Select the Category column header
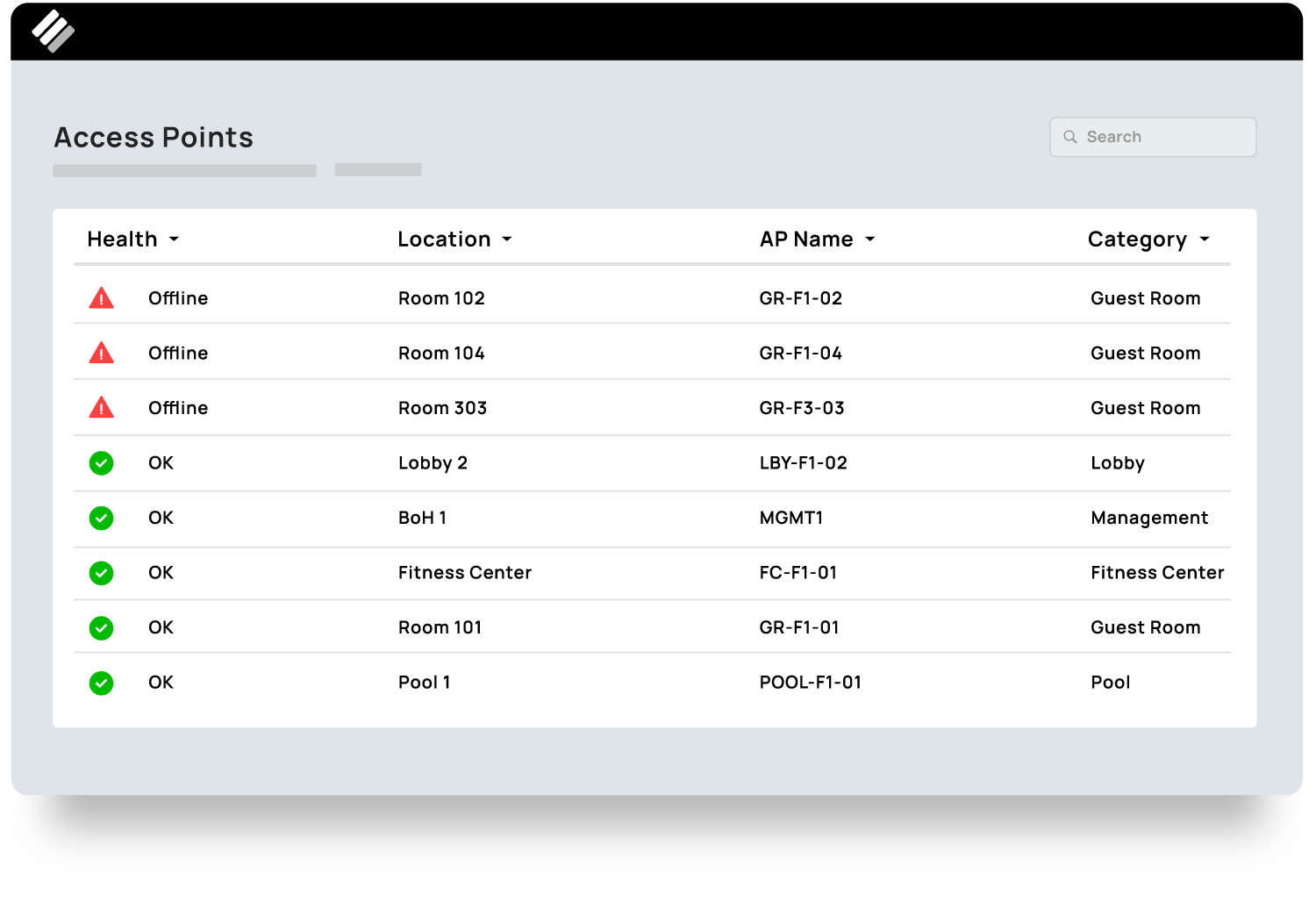This screenshot has width=1316, height=916. coord(1137,239)
